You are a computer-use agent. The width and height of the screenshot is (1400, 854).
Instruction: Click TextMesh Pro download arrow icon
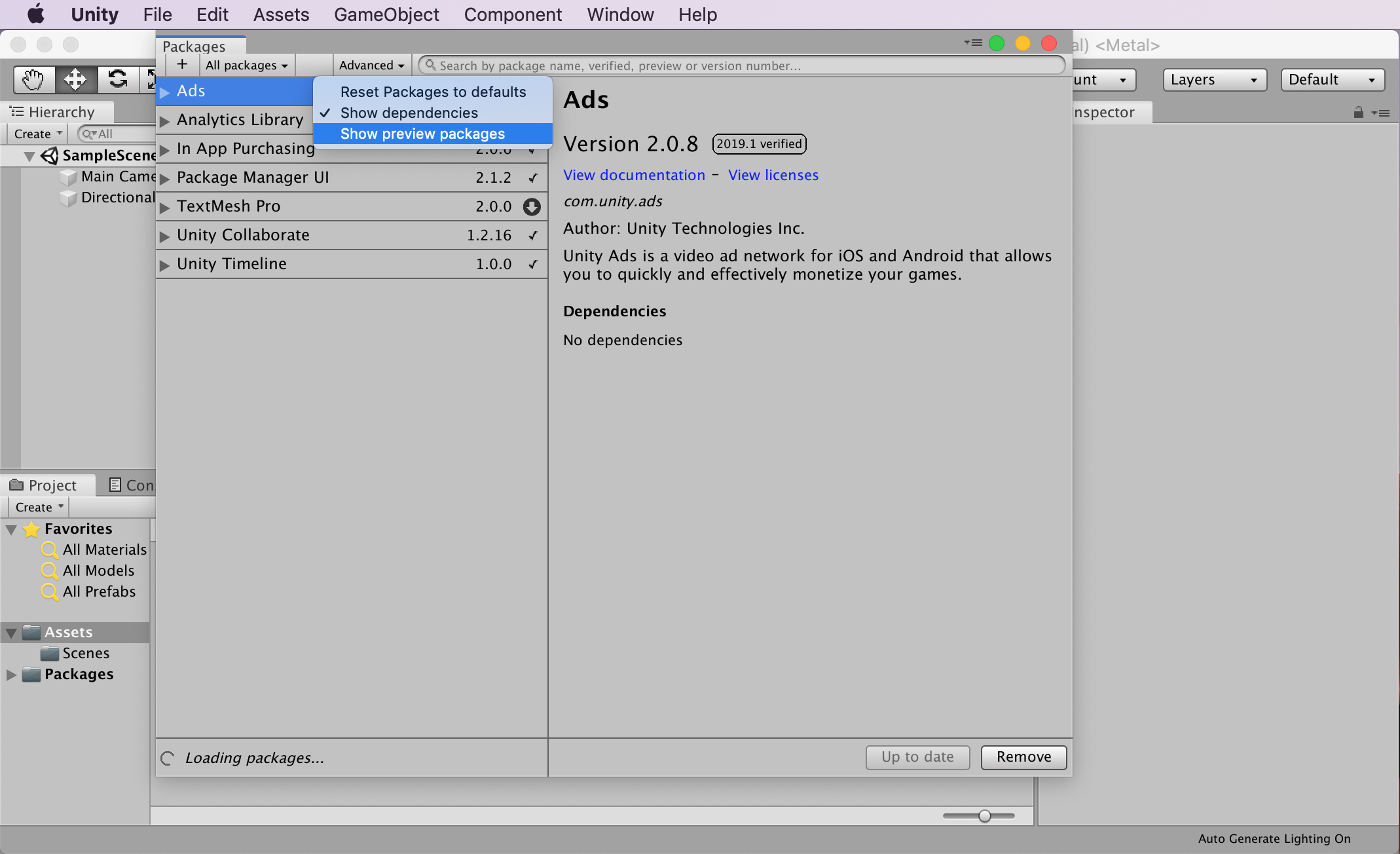pos(532,206)
